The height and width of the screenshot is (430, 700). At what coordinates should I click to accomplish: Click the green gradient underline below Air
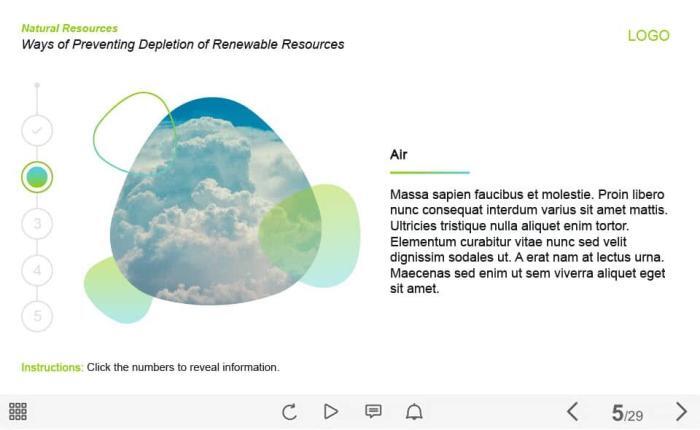pyautogui.click(x=429, y=173)
